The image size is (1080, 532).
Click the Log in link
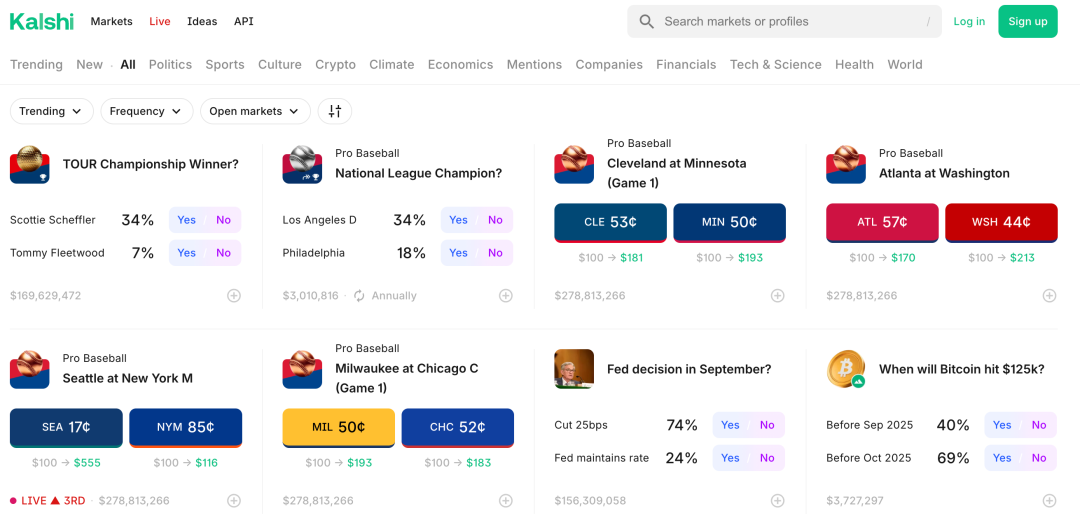(969, 21)
